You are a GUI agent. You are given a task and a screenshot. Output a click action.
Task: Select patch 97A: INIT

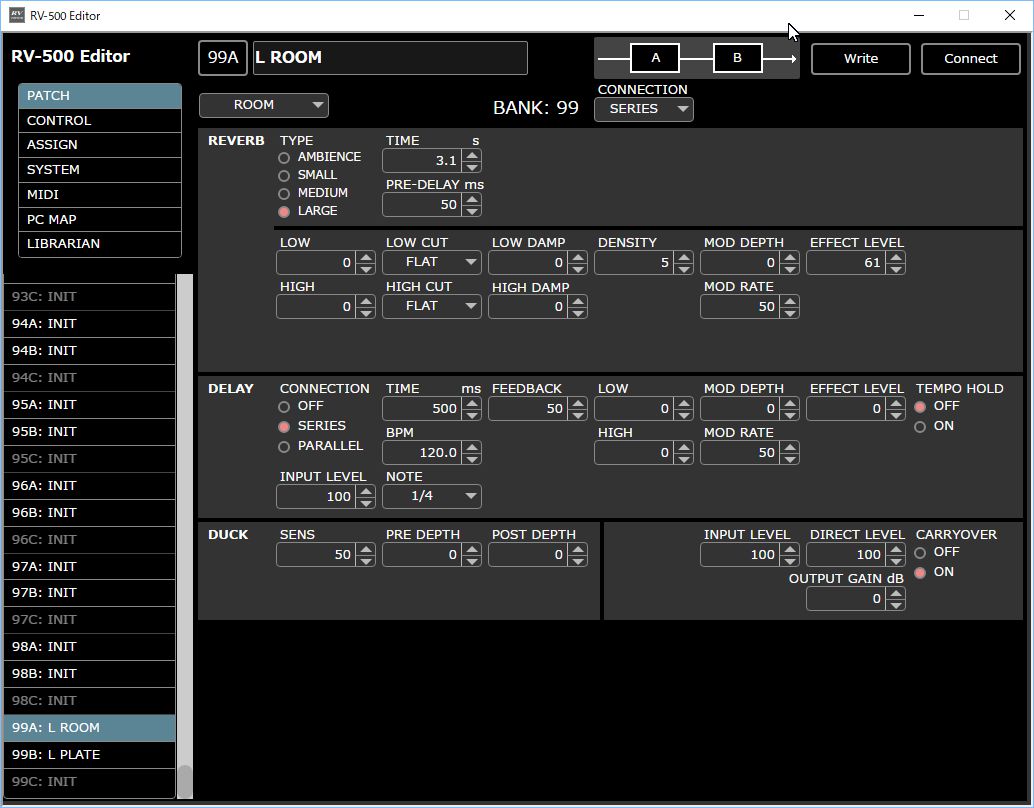pyautogui.click(x=90, y=567)
